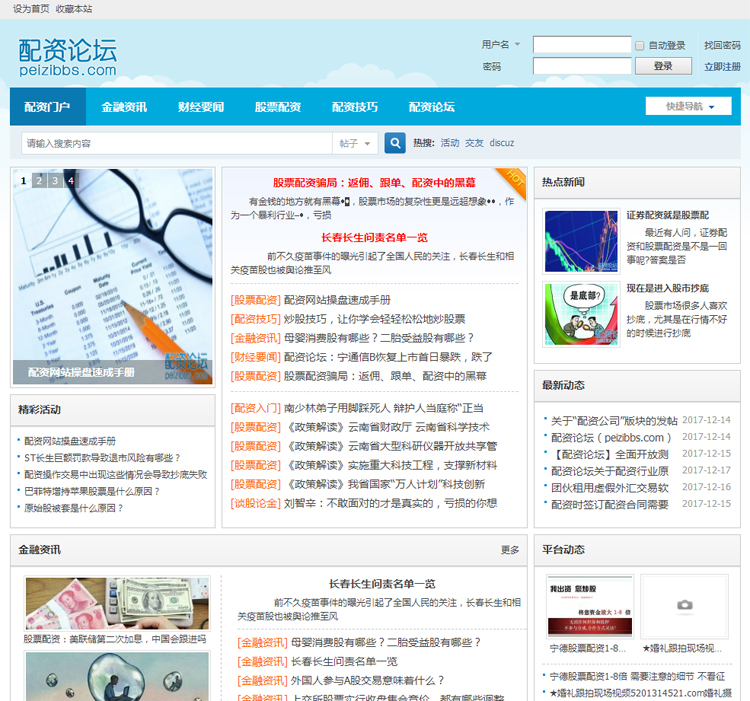Viewport: 750px width, 701px height.
Task: Open 刘智辛：不敢面对的才是真实的 article
Action: [390, 504]
